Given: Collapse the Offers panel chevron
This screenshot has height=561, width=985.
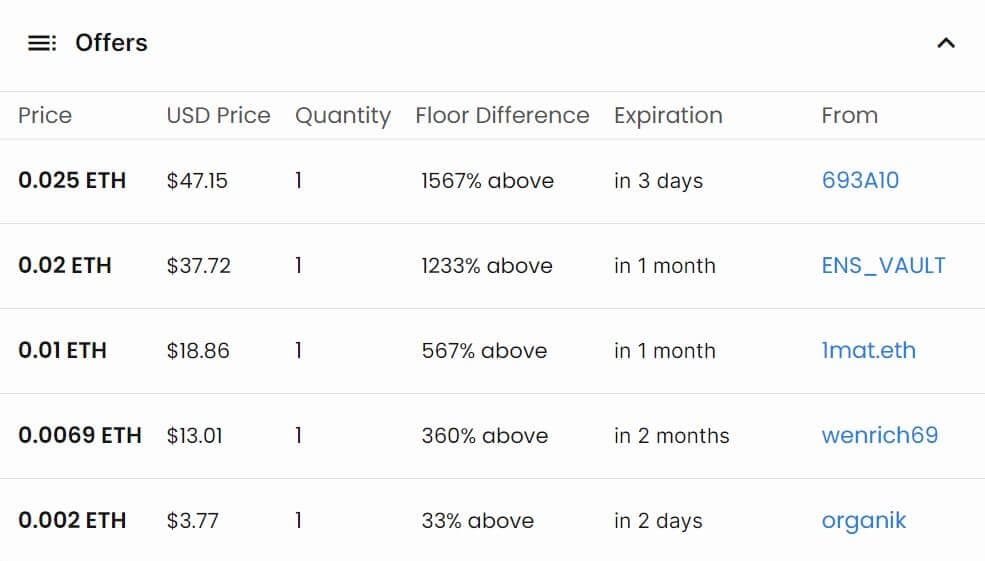Looking at the screenshot, I should pyautogui.click(x=945, y=43).
